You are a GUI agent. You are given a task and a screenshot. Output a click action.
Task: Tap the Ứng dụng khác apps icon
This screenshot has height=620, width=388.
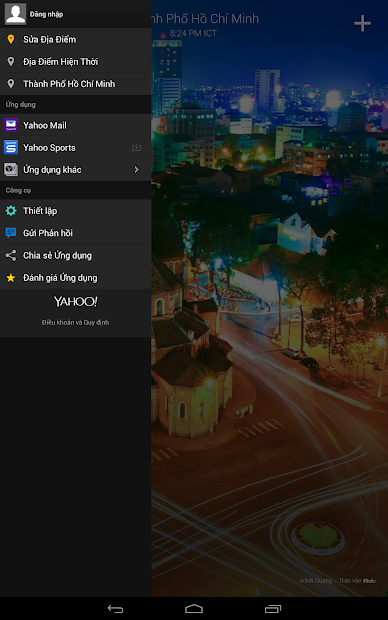(11, 169)
